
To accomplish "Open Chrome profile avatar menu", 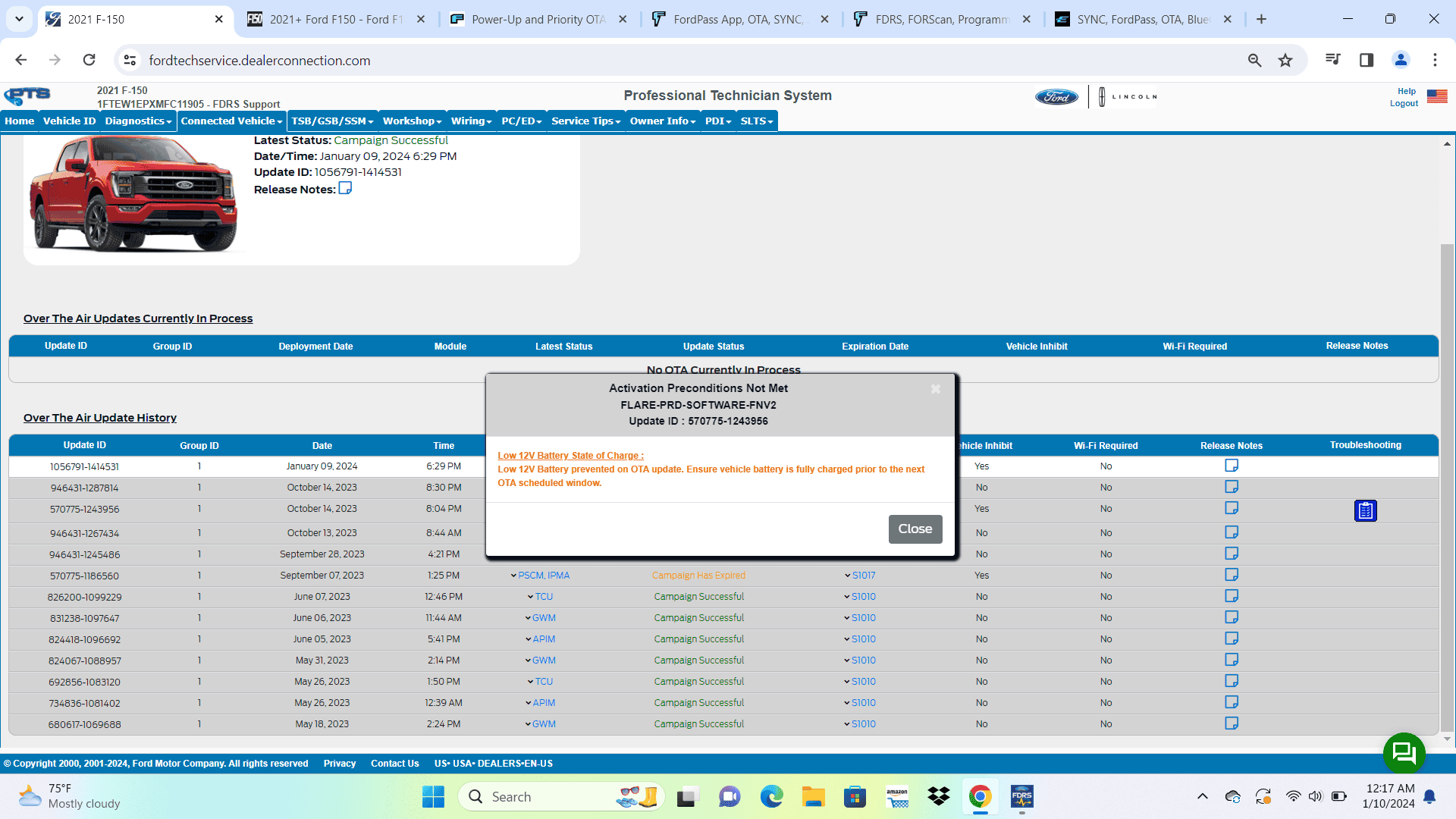I will (1401, 60).
